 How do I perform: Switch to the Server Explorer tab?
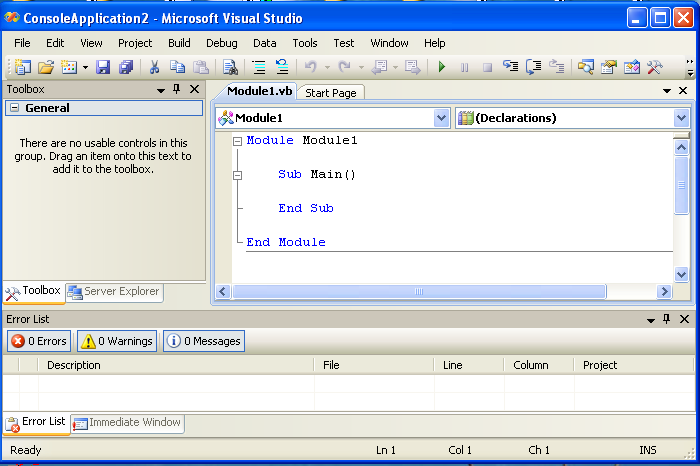114,292
